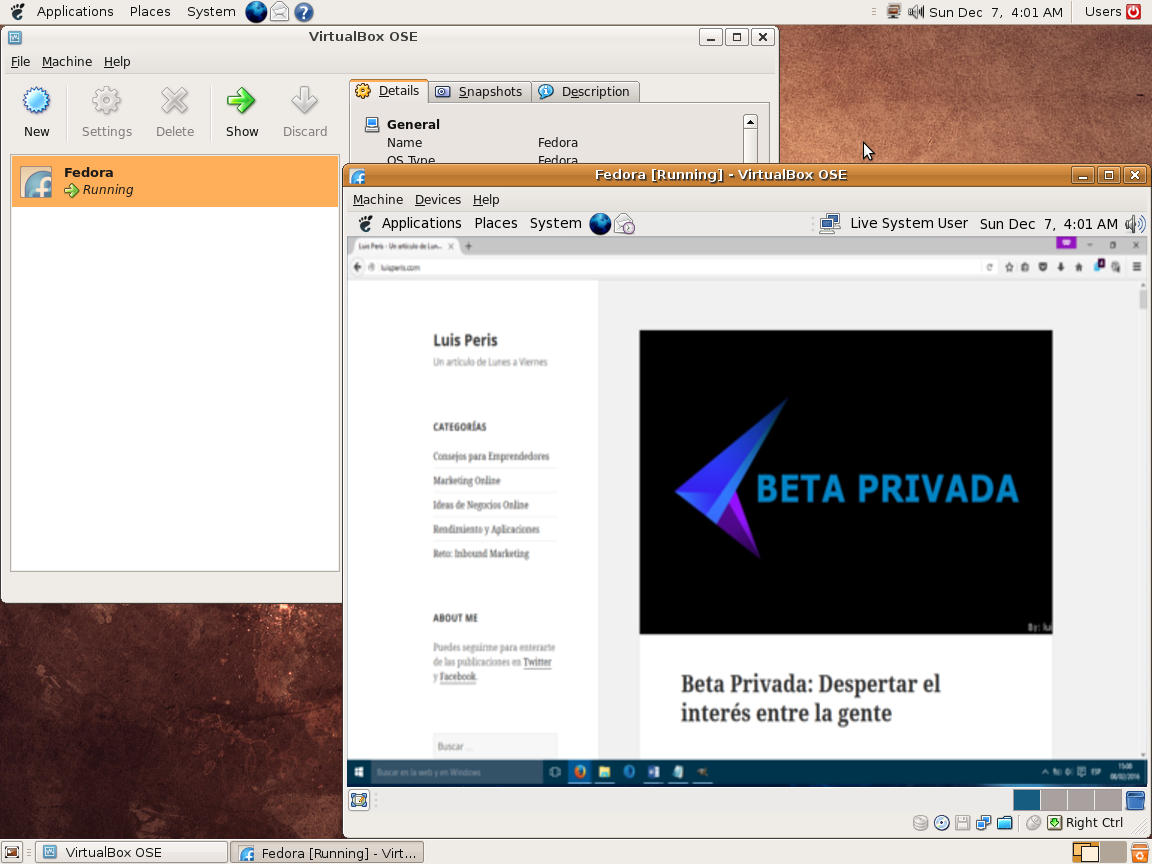The width and height of the screenshot is (1152, 864).
Task: Click the guest network connection icon
Action: 829,224
